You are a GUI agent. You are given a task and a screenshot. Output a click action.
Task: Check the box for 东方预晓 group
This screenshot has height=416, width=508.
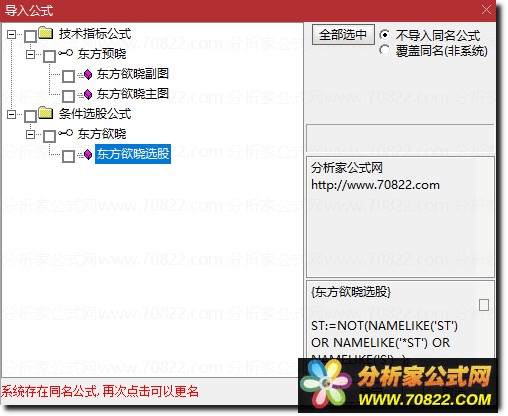click(49, 56)
